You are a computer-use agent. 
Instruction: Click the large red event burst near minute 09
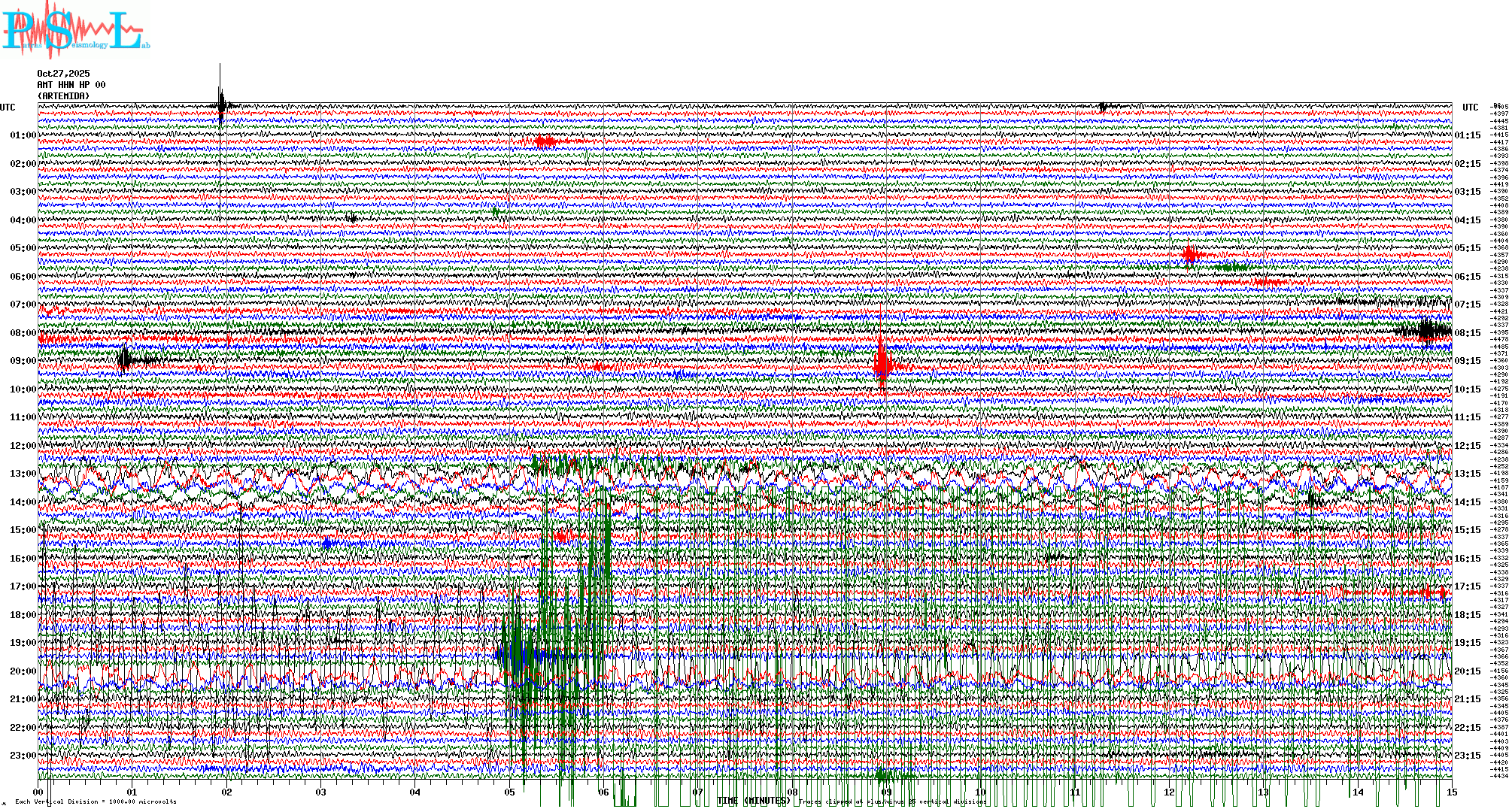[x=882, y=365]
